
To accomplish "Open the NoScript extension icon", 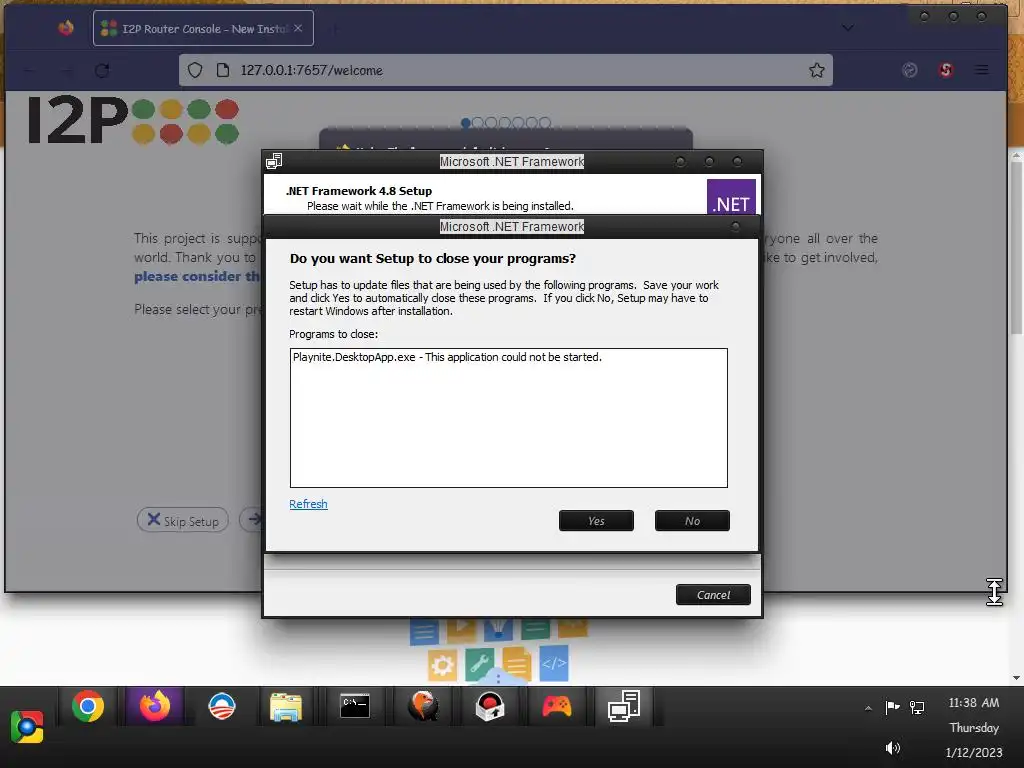I will click(x=946, y=70).
